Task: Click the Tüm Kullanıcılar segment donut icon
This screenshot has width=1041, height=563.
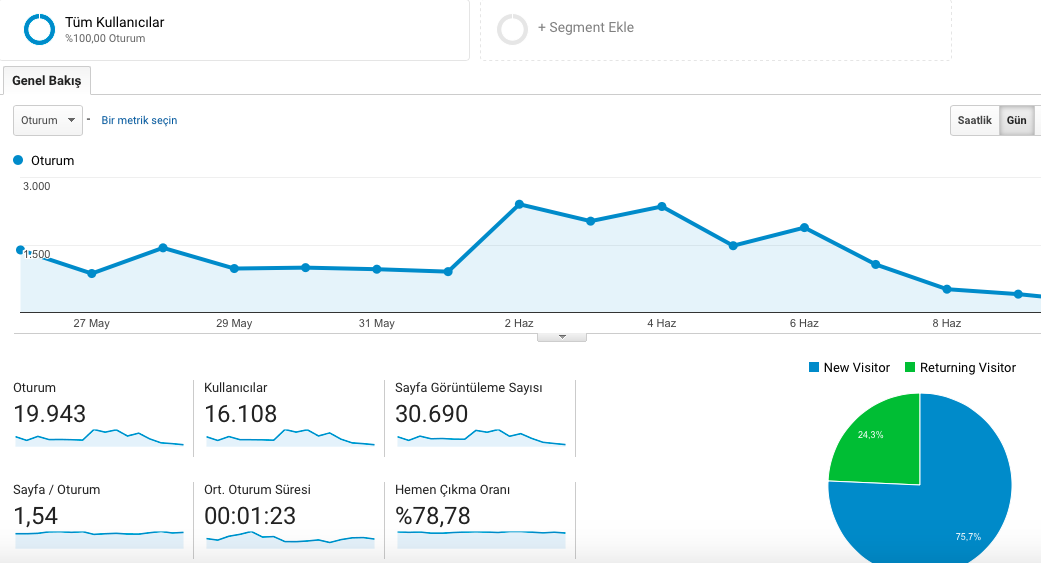Action: pyautogui.click(x=39, y=29)
